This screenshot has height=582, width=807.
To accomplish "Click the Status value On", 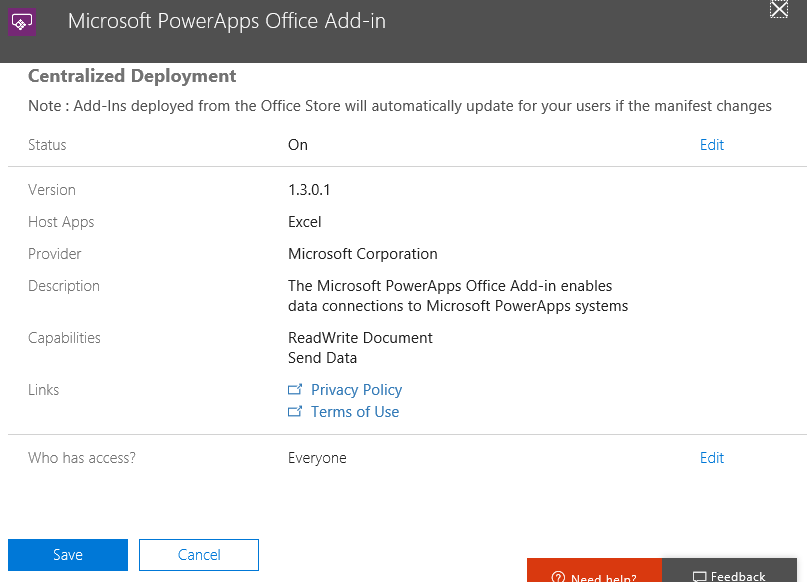I will [x=298, y=145].
